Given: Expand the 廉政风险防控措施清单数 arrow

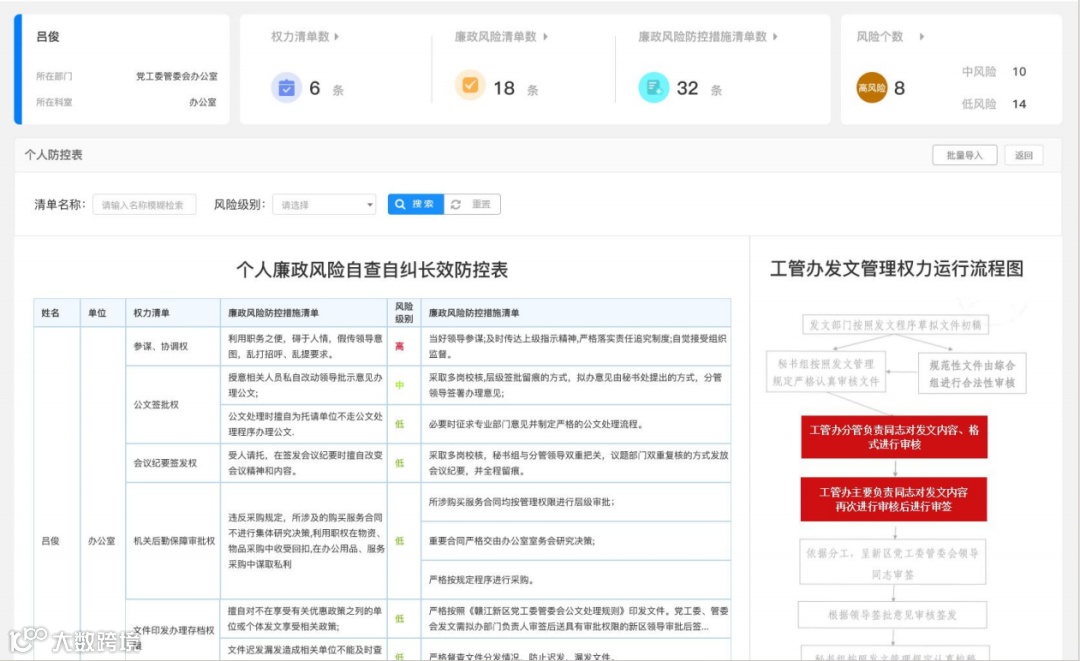Looking at the screenshot, I should click(775, 36).
